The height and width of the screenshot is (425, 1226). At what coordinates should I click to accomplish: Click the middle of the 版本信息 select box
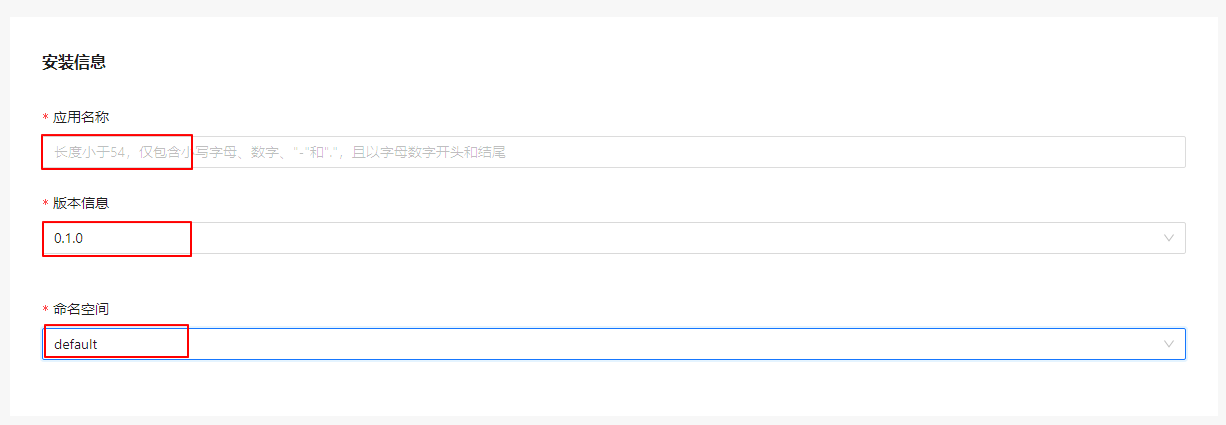(x=613, y=238)
